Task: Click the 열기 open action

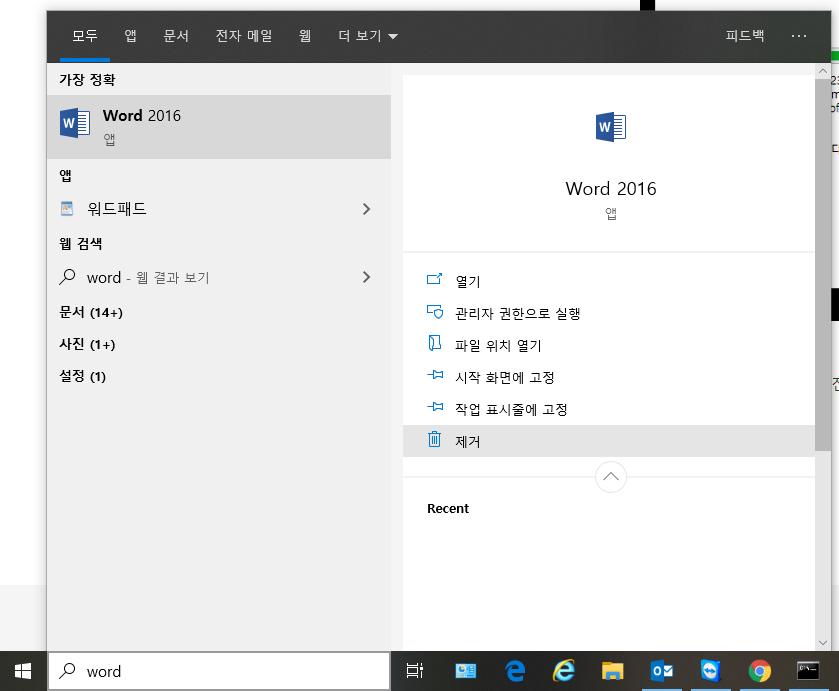Action: [x=609, y=281]
